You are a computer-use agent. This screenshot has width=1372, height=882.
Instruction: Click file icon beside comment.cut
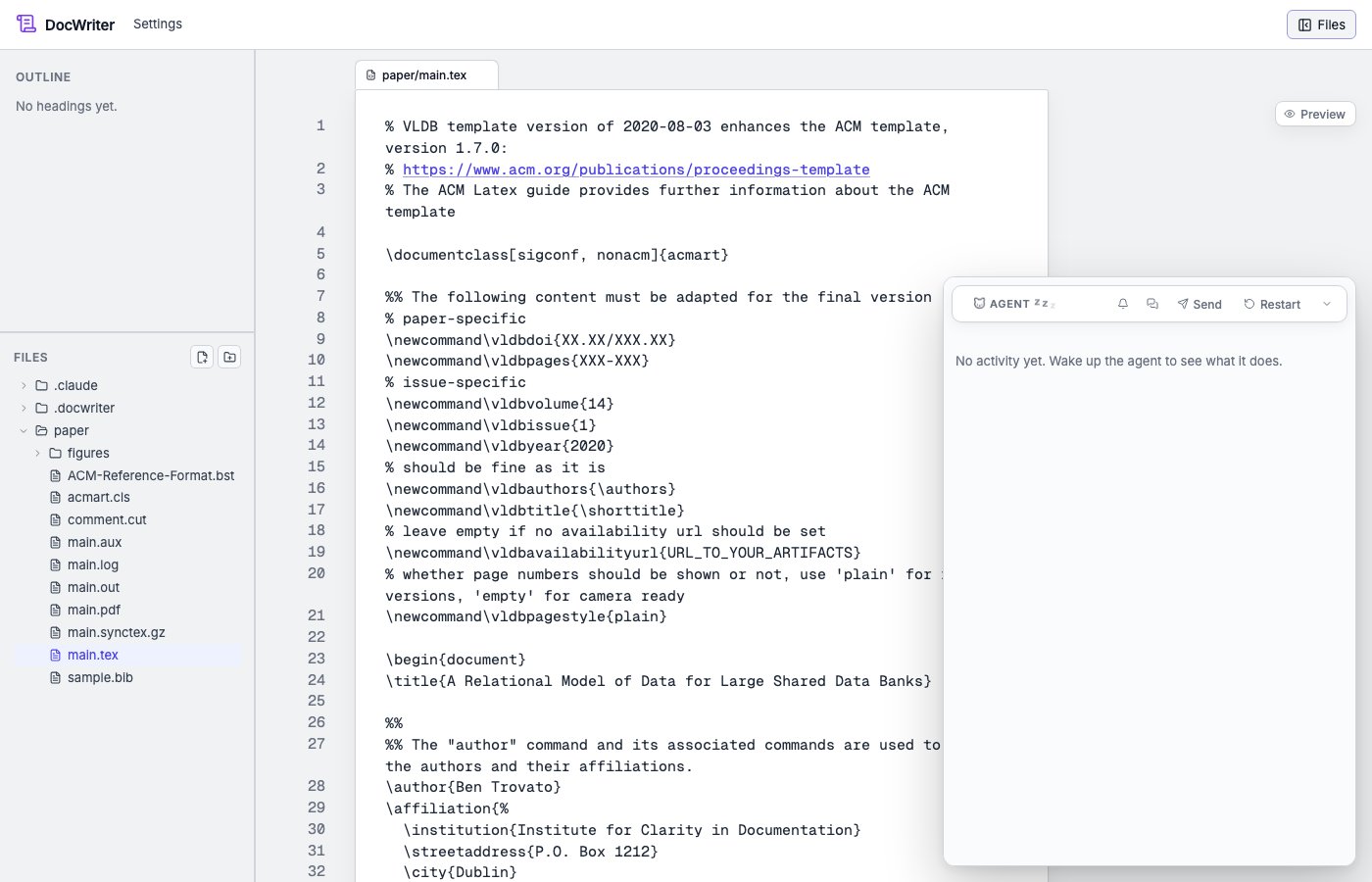pyautogui.click(x=56, y=519)
